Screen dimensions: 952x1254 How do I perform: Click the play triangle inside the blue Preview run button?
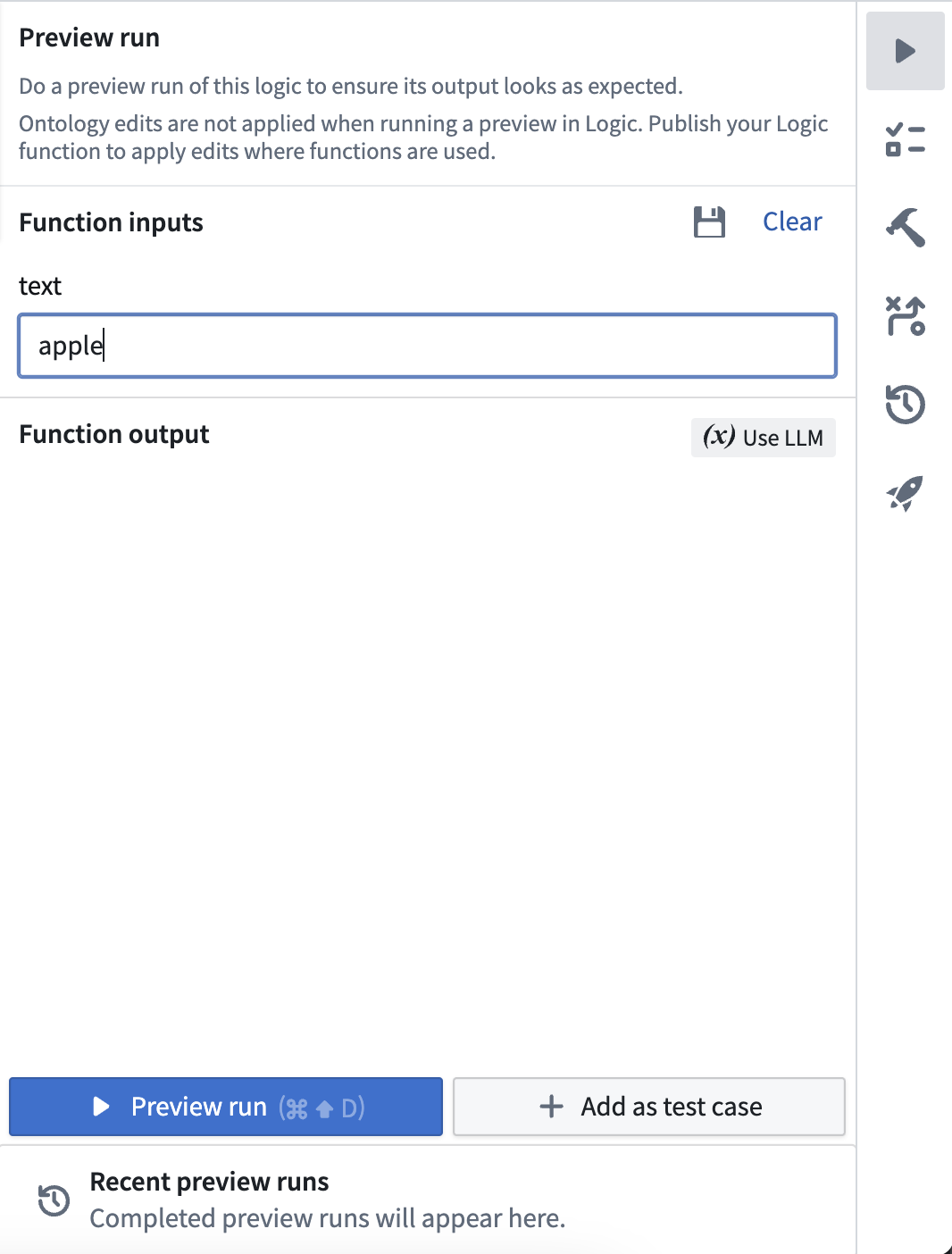point(101,1107)
